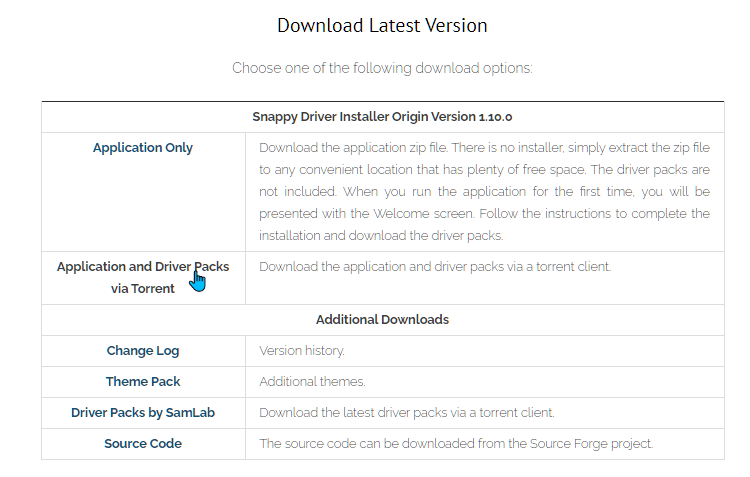Select 'Download the latest driver packs via a torrent client.' text
The image size is (750, 477).
pos(407,413)
